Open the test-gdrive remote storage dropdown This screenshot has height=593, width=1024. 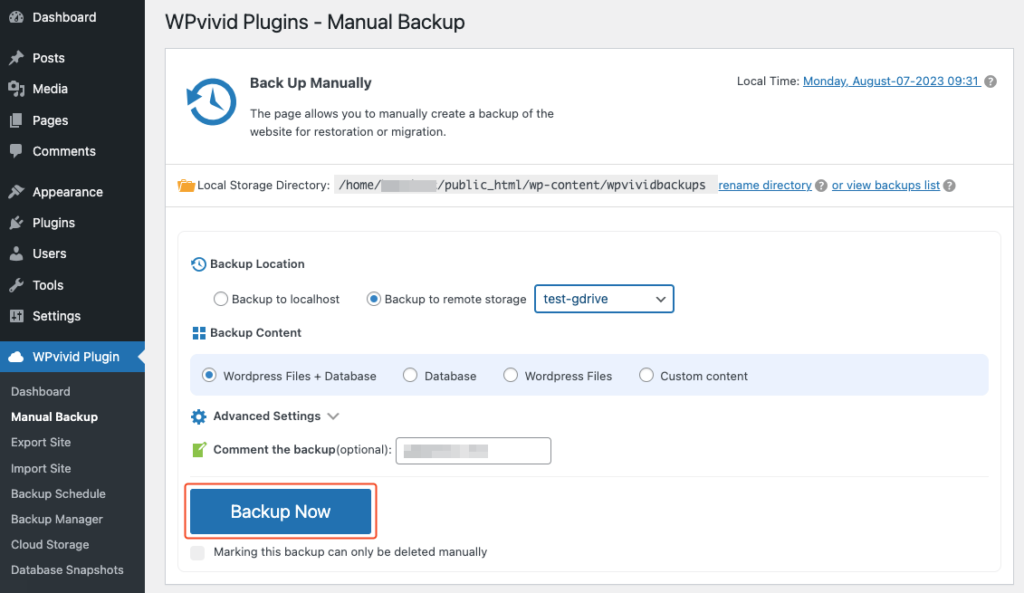pyautogui.click(x=604, y=298)
